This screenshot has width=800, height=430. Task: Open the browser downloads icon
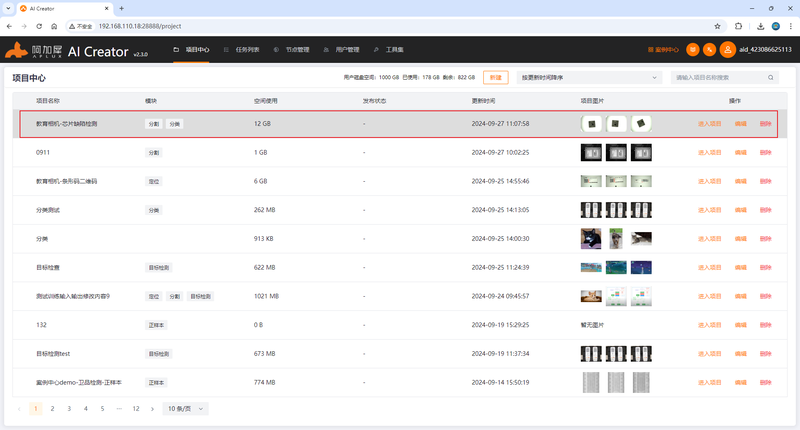(x=760, y=26)
